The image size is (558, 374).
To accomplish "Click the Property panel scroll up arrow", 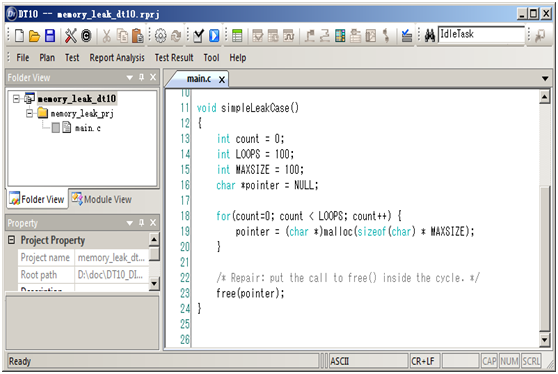I will 154,240.
